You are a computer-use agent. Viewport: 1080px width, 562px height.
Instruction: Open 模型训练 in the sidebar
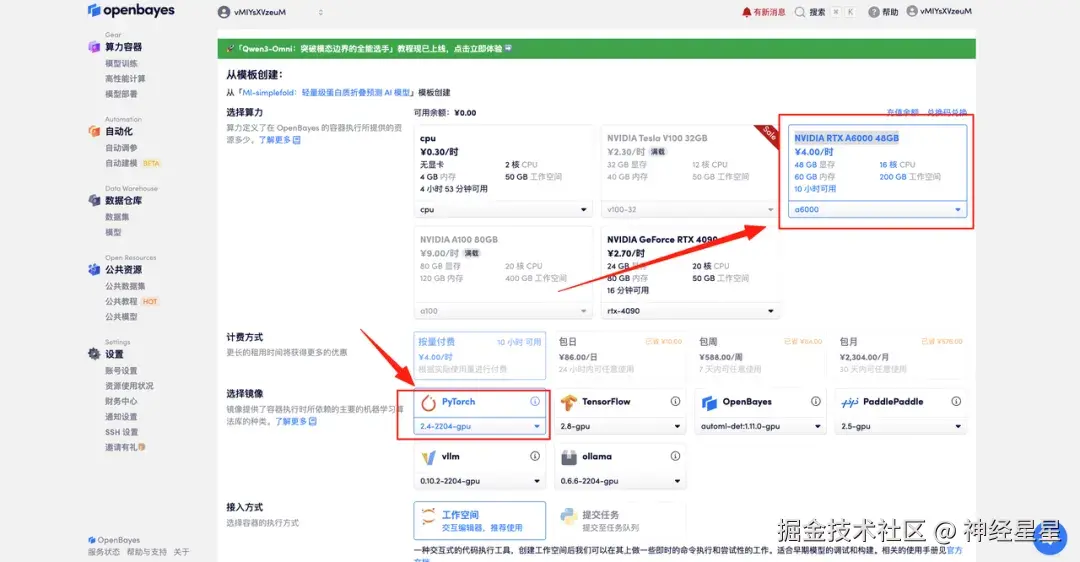(121, 63)
